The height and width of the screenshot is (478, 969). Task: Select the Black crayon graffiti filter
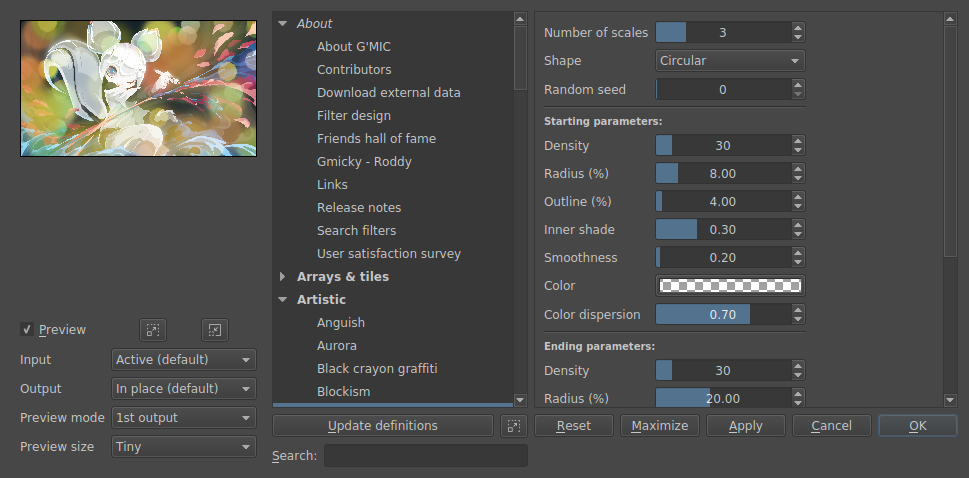click(377, 369)
